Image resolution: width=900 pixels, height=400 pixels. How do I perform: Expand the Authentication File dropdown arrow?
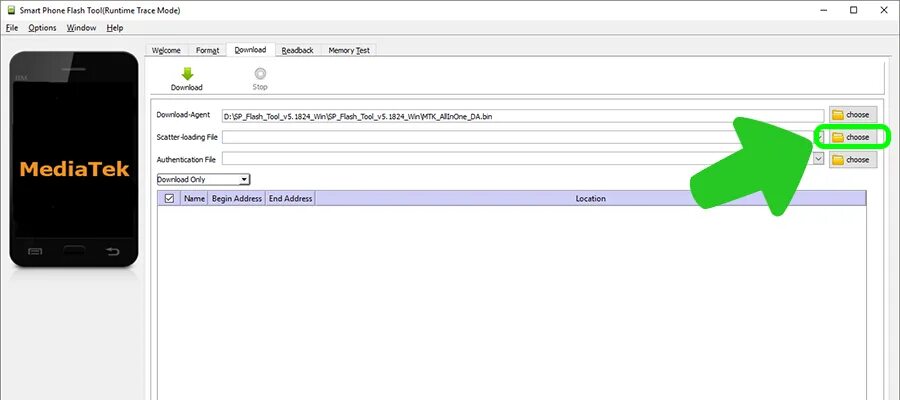819,159
